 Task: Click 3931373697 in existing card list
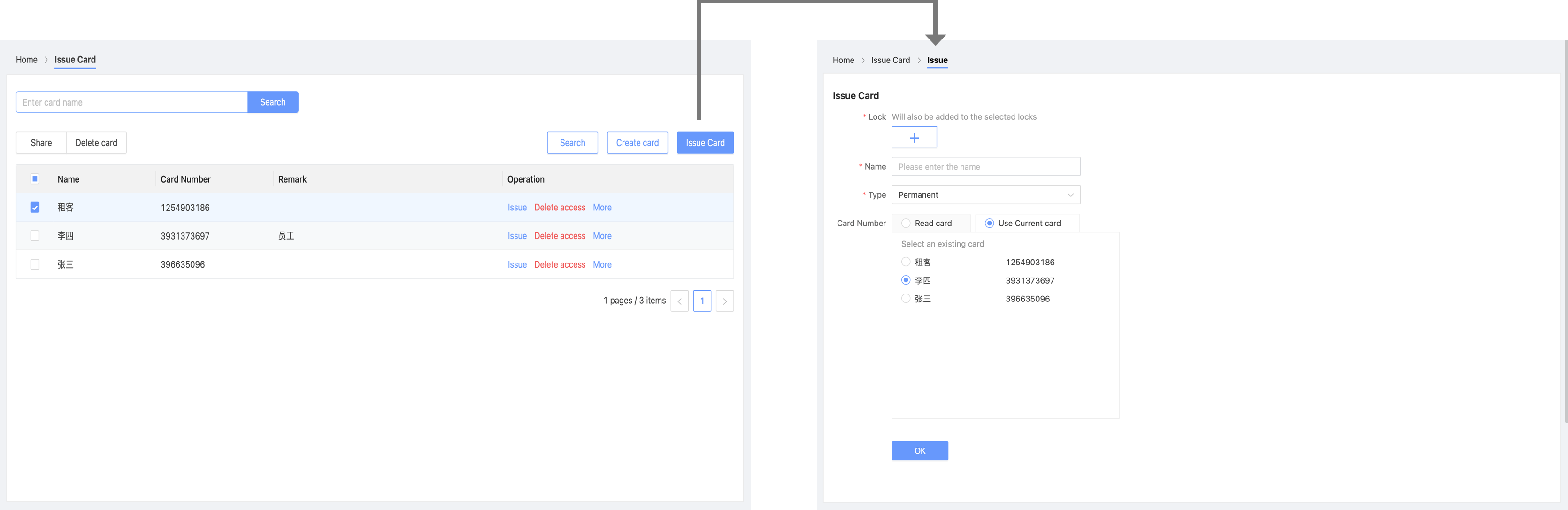point(1030,280)
